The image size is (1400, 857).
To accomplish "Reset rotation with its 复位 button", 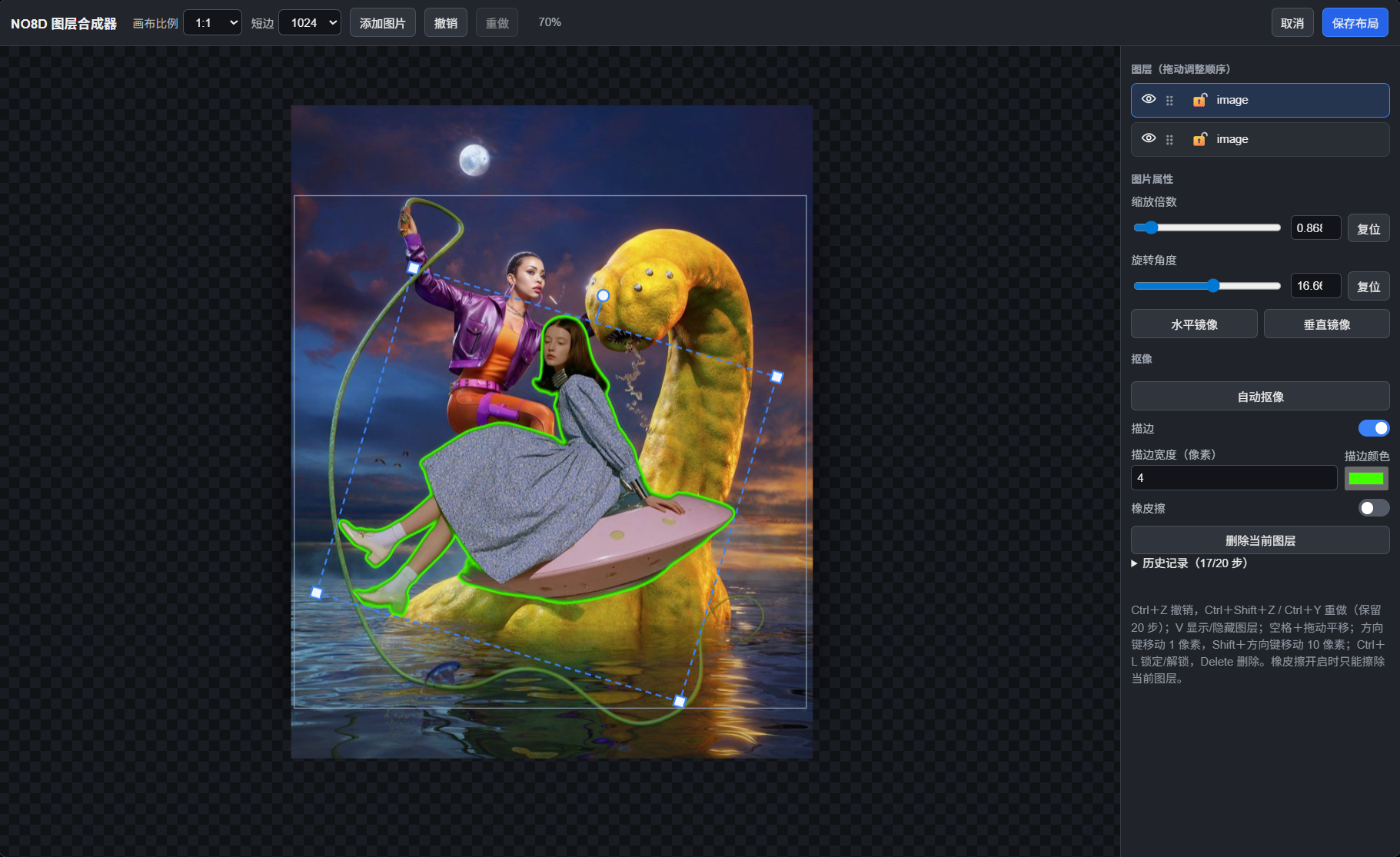I will point(1368,286).
